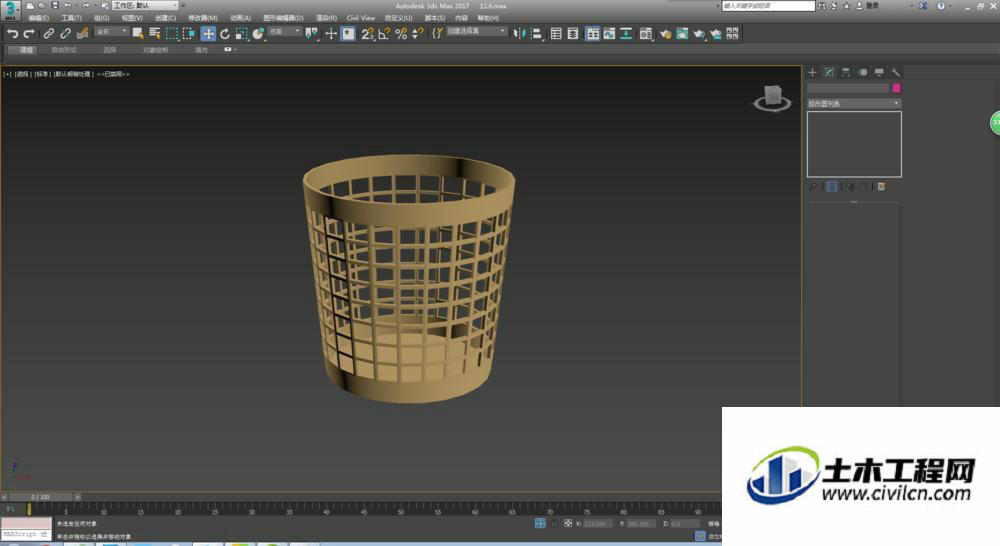
Task: Select the Unlink Selection tool
Action: tap(65, 34)
